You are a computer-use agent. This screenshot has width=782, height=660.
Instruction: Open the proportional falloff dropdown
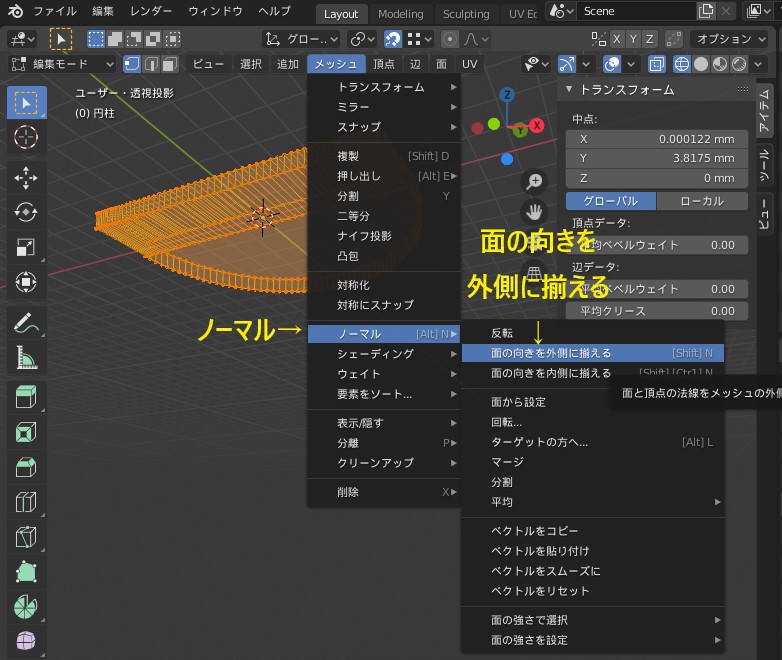[x=477, y=39]
